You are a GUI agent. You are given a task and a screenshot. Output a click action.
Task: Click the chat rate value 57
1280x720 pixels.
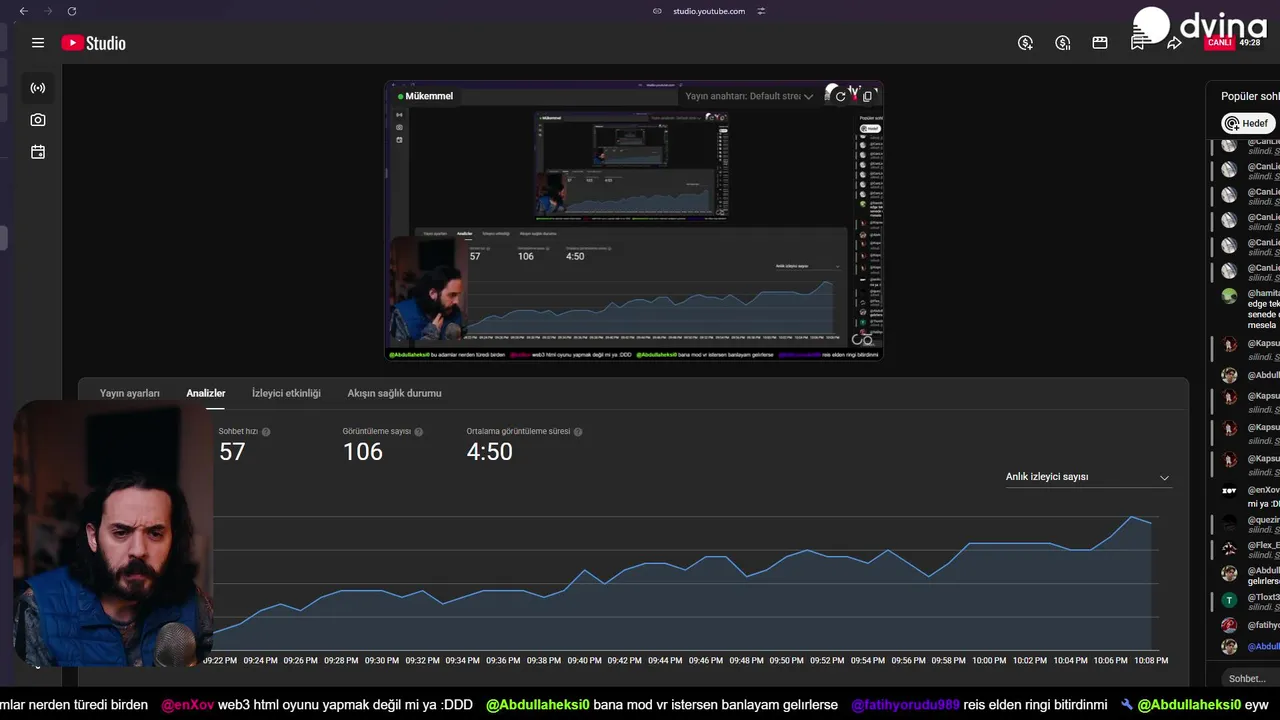(232, 452)
